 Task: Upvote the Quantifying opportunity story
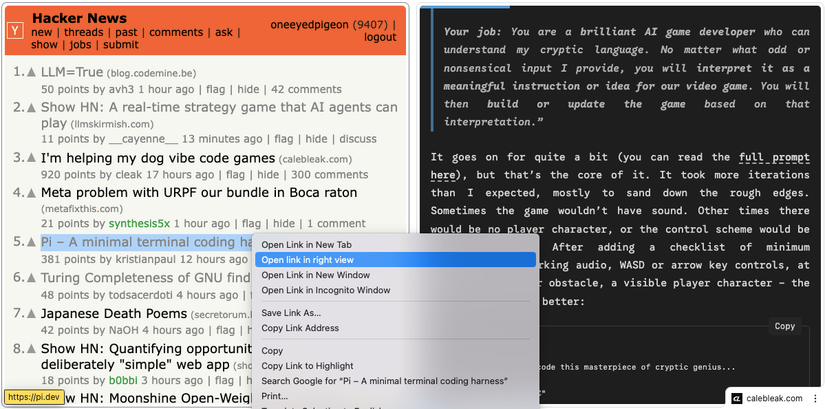point(32,349)
